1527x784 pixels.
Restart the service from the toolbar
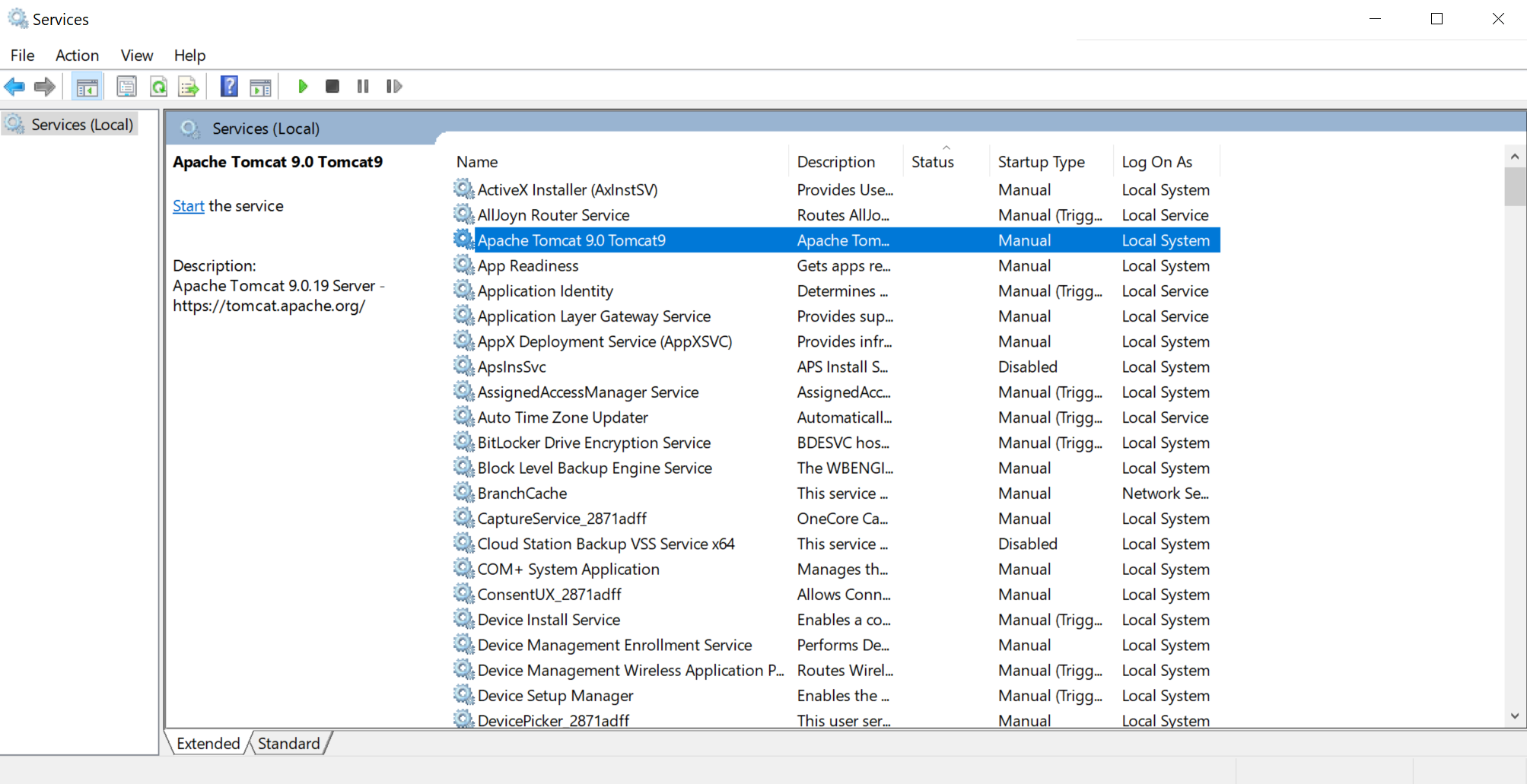394,87
